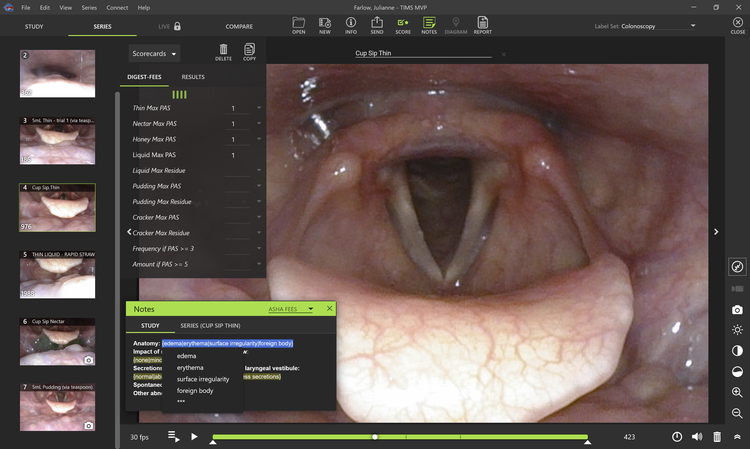
Task: Open Nectar Max PAS value dropdown
Action: (x=259, y=123)
